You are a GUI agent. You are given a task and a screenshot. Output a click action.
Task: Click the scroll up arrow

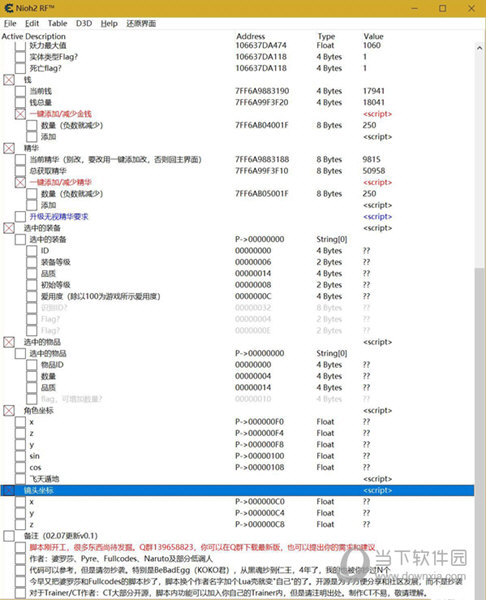tap(479, 48)
